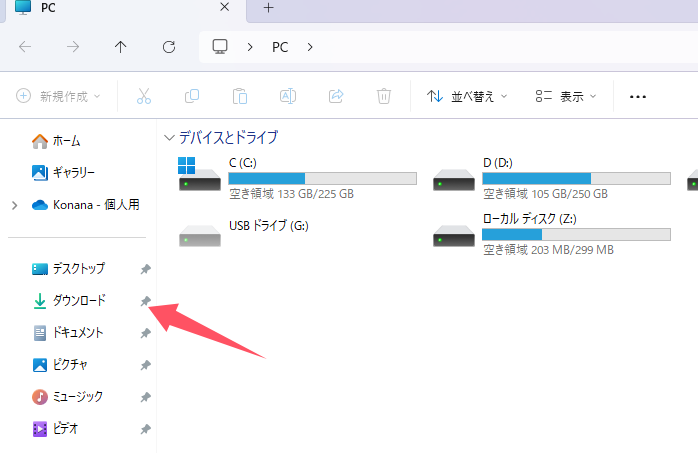Open ギャラリー in the sidebar

coord(63,173)
